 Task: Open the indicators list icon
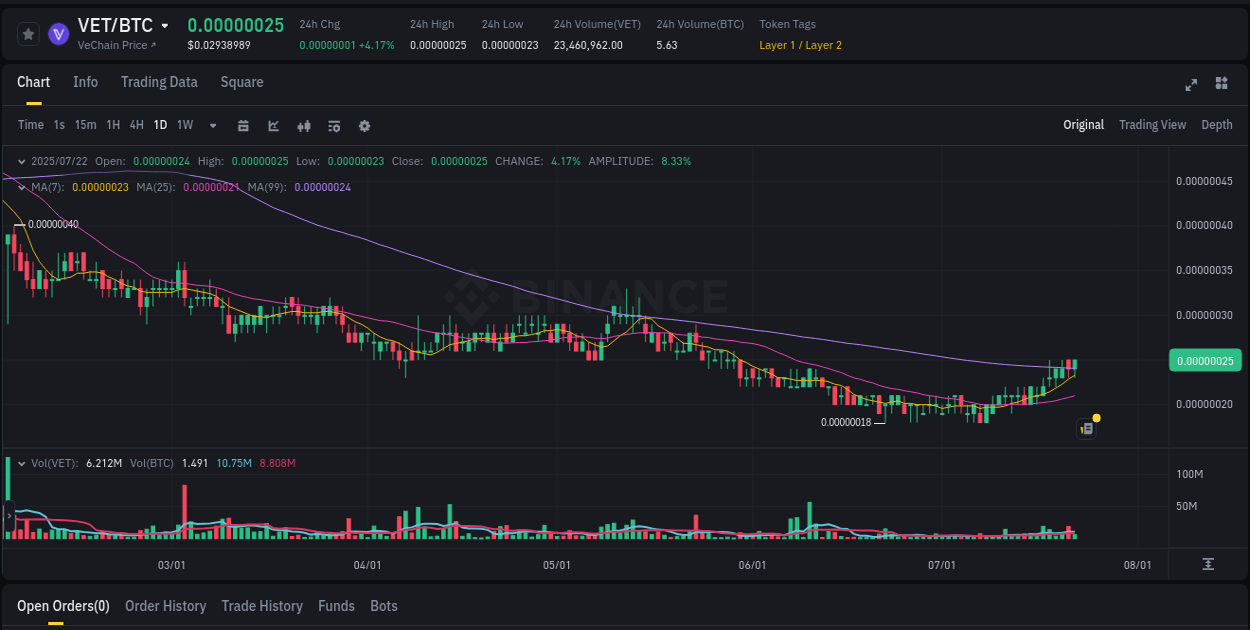(333, 125)
